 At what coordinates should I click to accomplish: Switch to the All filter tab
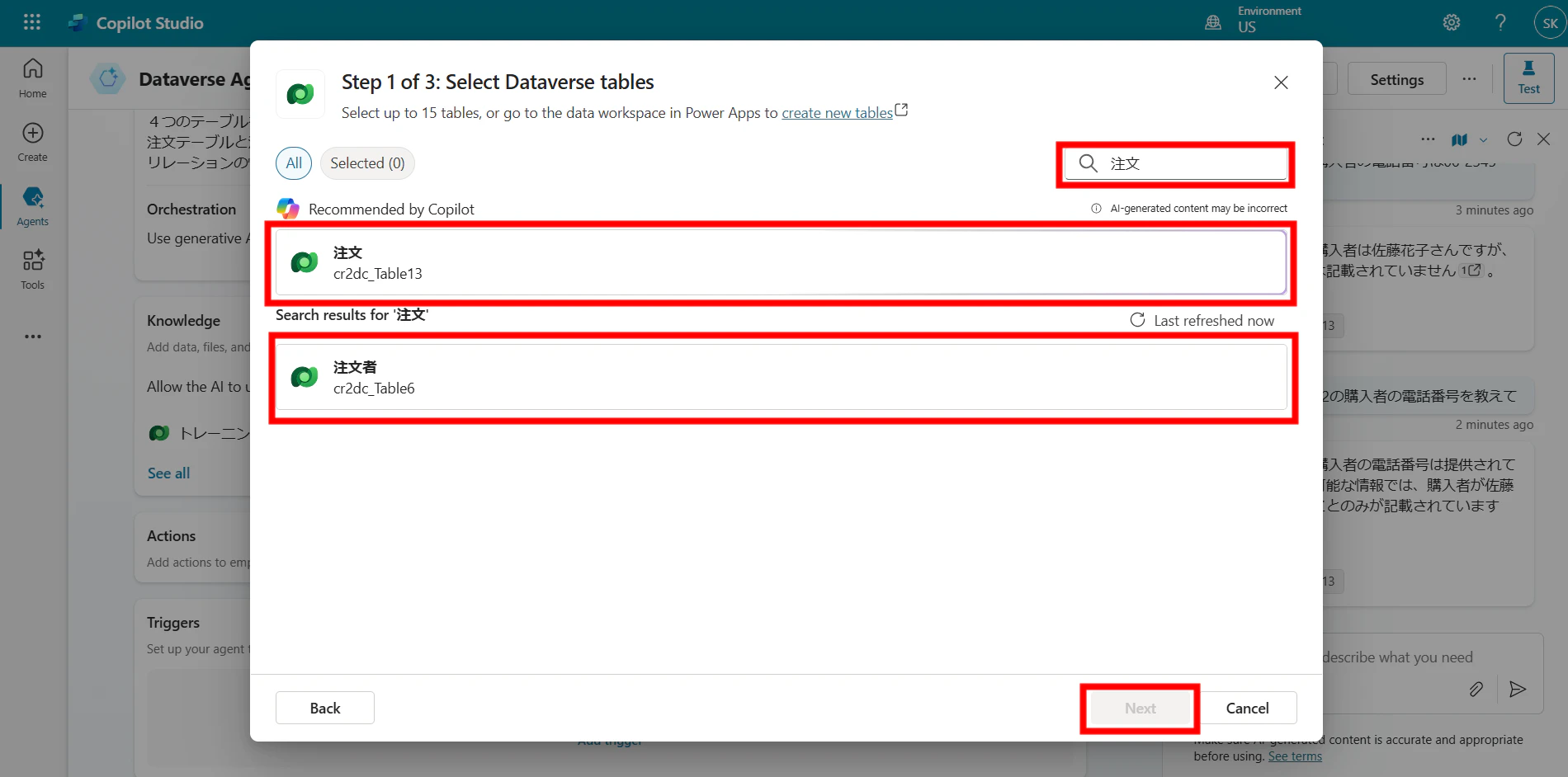point(294,163)
